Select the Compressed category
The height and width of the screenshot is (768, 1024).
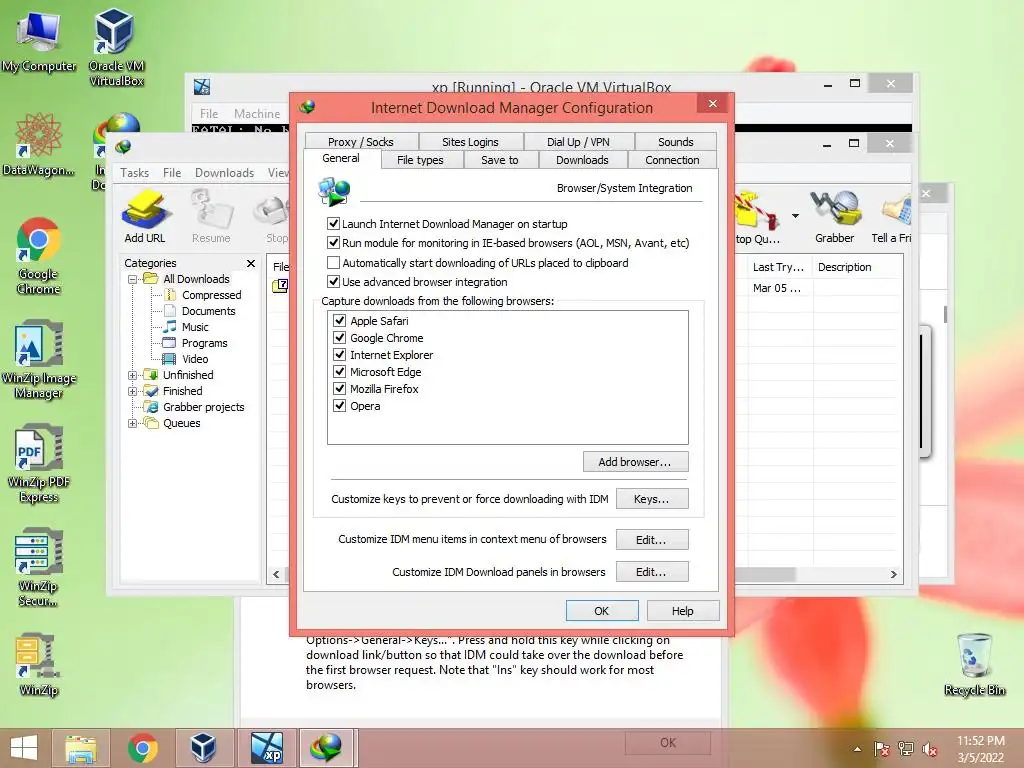click(x=212, y=295)
